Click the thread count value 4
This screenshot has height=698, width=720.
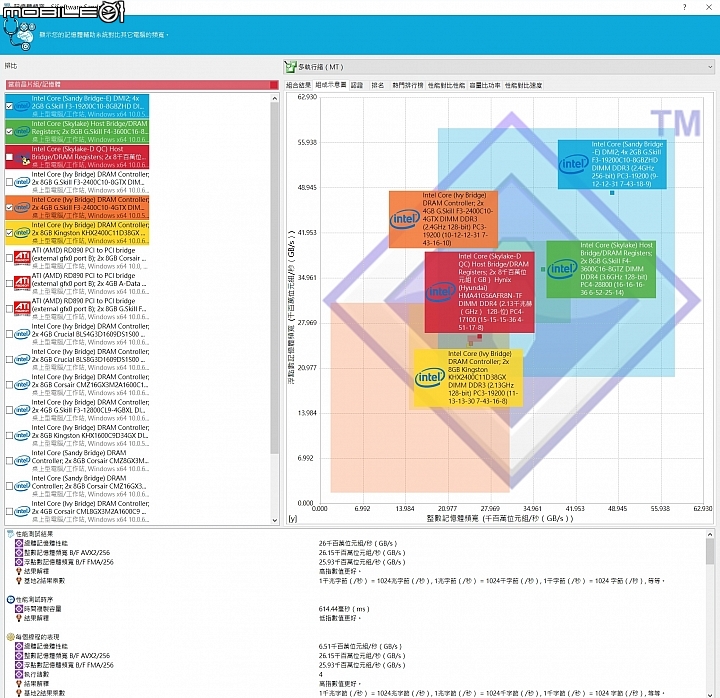point(321,675)
